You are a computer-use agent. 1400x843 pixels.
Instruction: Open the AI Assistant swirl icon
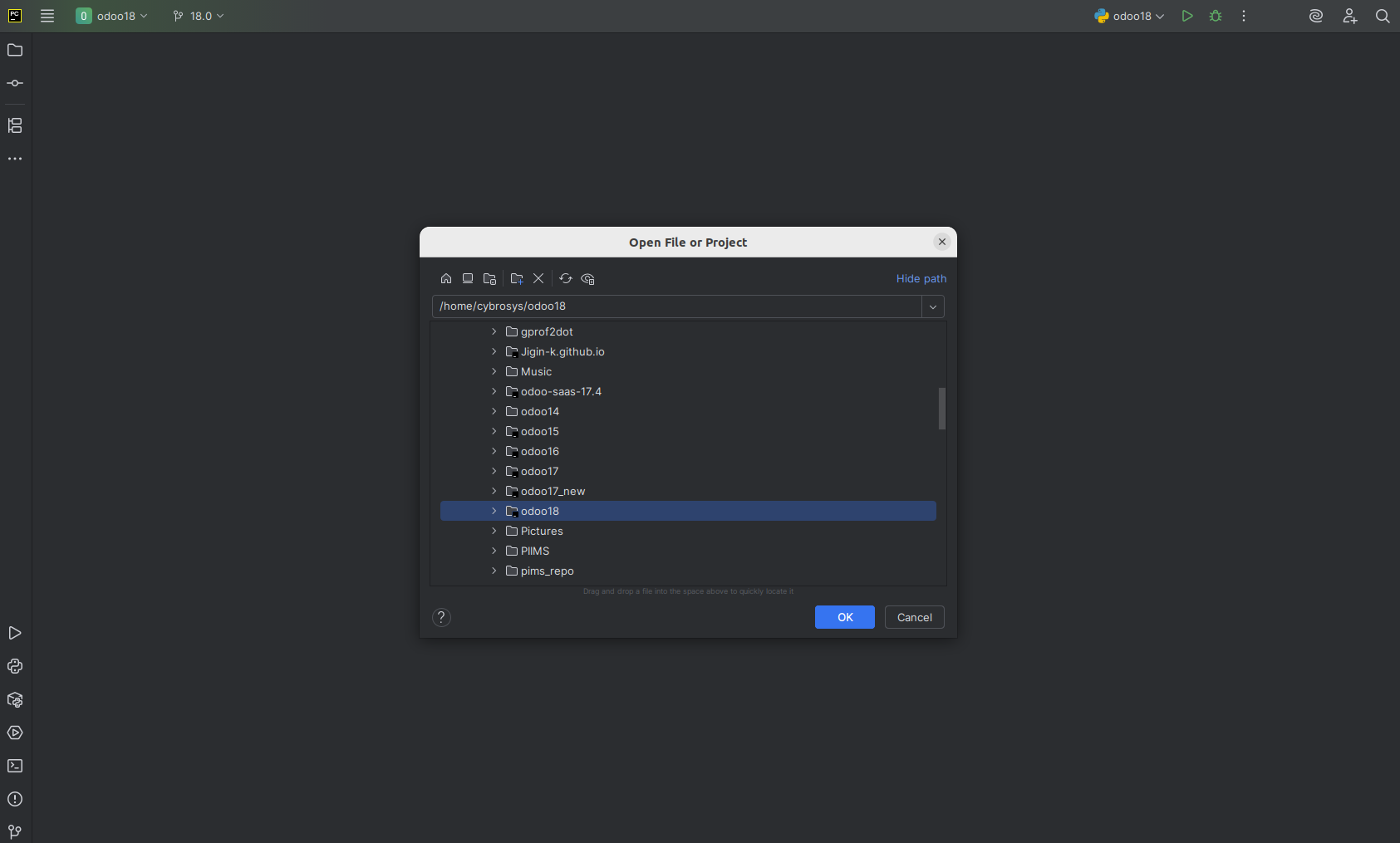click(x=1316, y=16)
